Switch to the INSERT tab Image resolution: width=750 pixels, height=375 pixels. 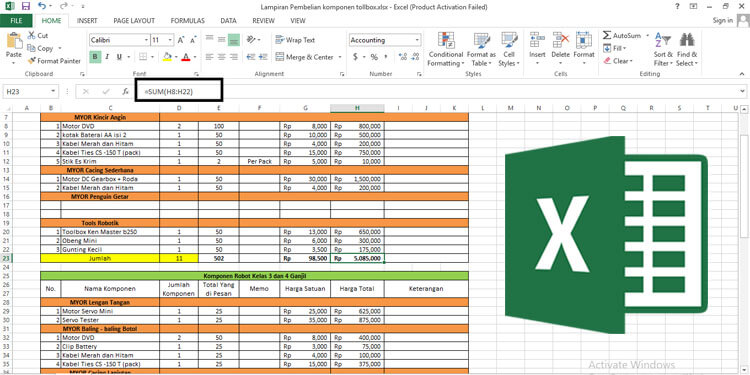click(x=87, y=21)
